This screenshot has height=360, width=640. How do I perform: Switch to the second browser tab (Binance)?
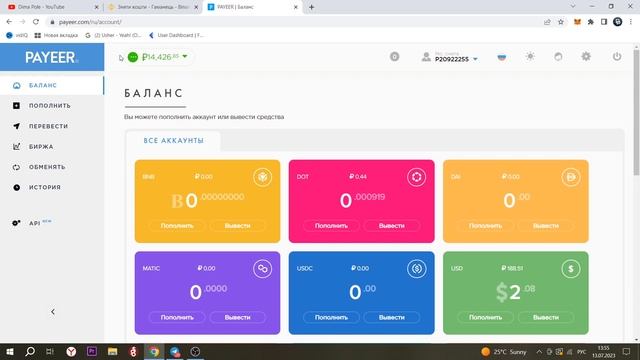(x=152, y=7)
